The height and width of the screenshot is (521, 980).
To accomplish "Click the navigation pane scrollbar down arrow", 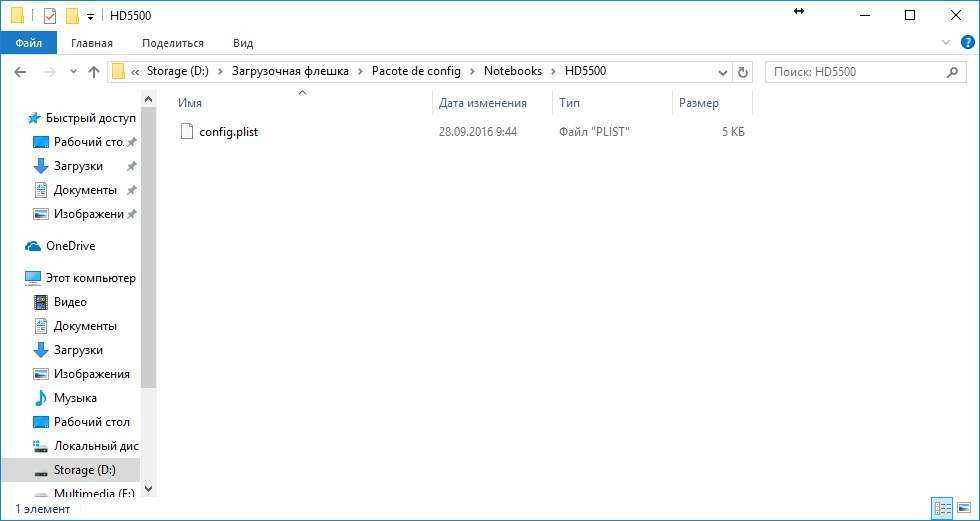I will (x=149, y=489).
